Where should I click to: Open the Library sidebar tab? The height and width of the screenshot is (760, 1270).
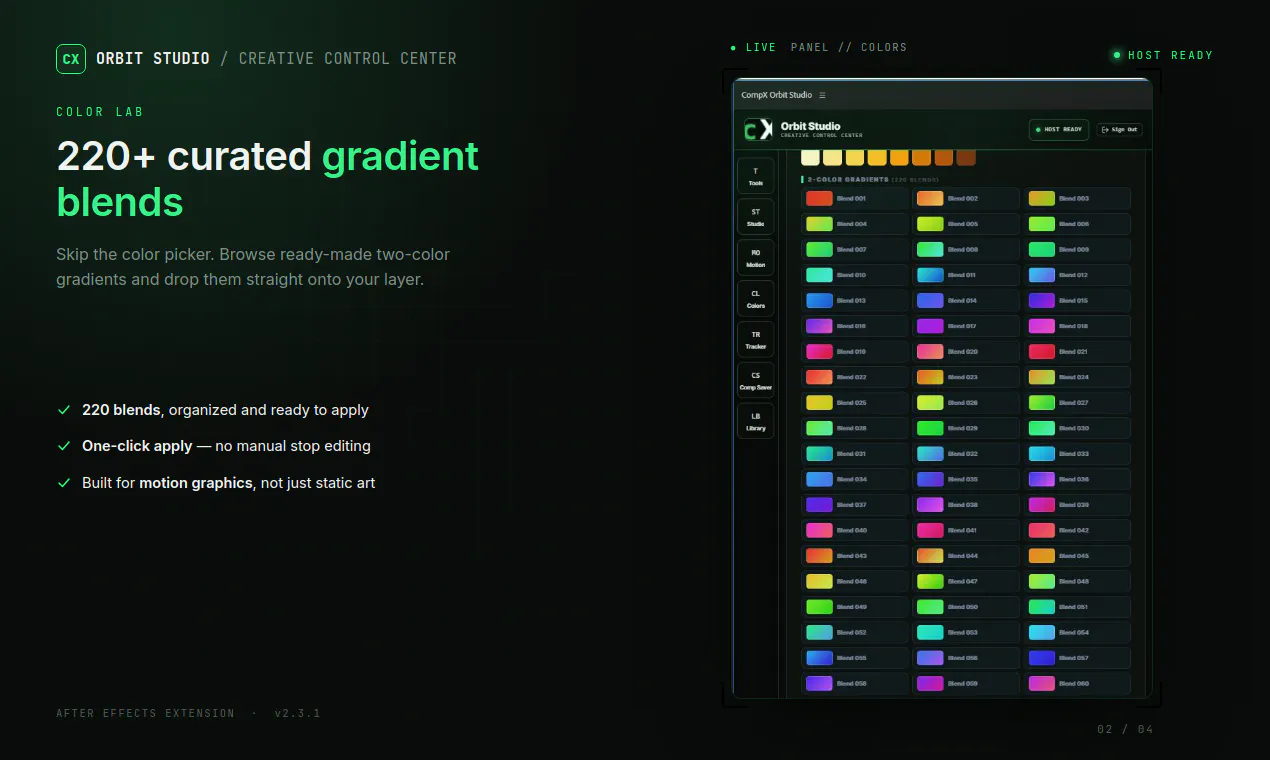click(x=756, y=421)
